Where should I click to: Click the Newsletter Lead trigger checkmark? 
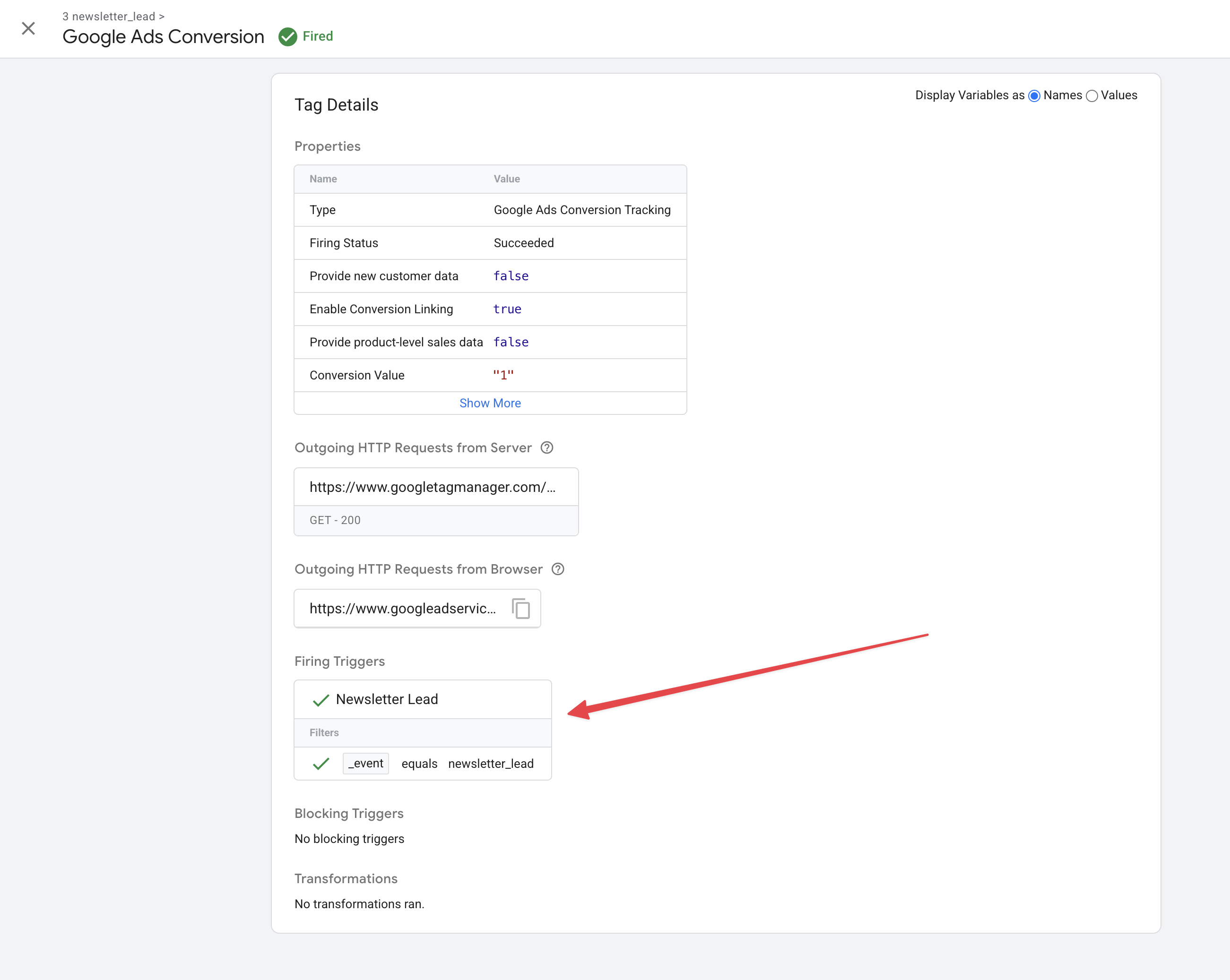pos(321,700)
